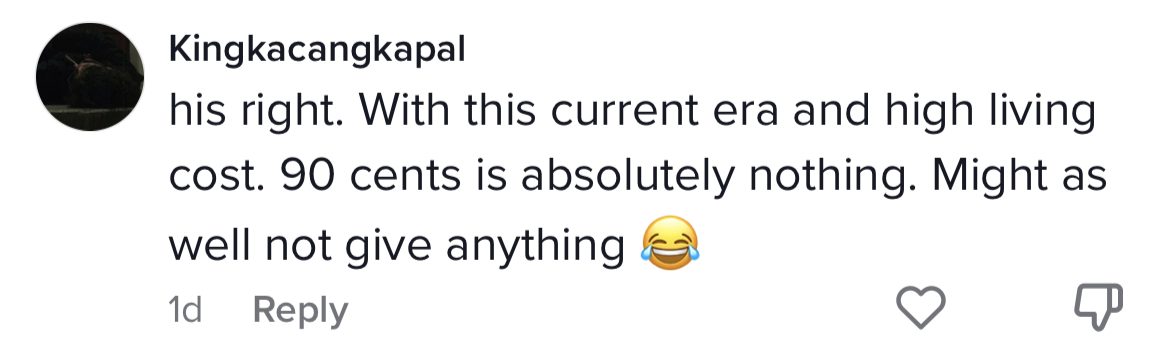Click the words 'Might as' in comment

(x=1019, y=178)
